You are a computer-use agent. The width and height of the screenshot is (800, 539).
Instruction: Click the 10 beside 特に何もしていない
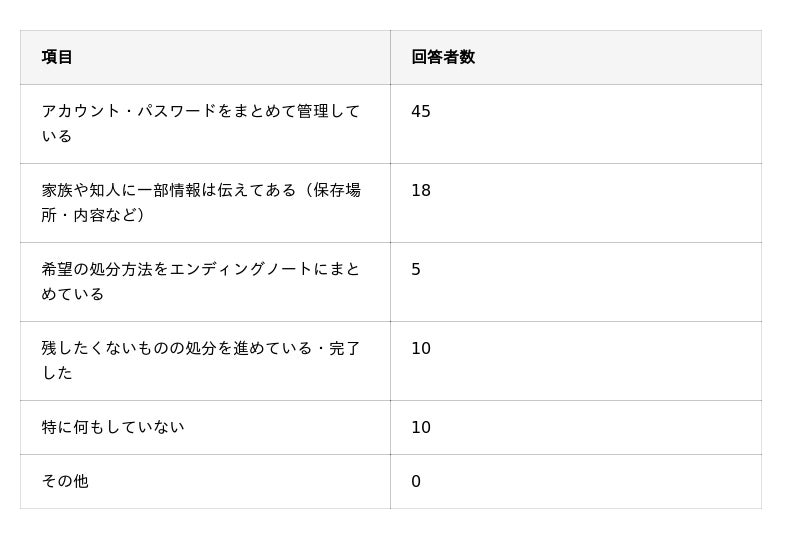(x=421, y=427)
